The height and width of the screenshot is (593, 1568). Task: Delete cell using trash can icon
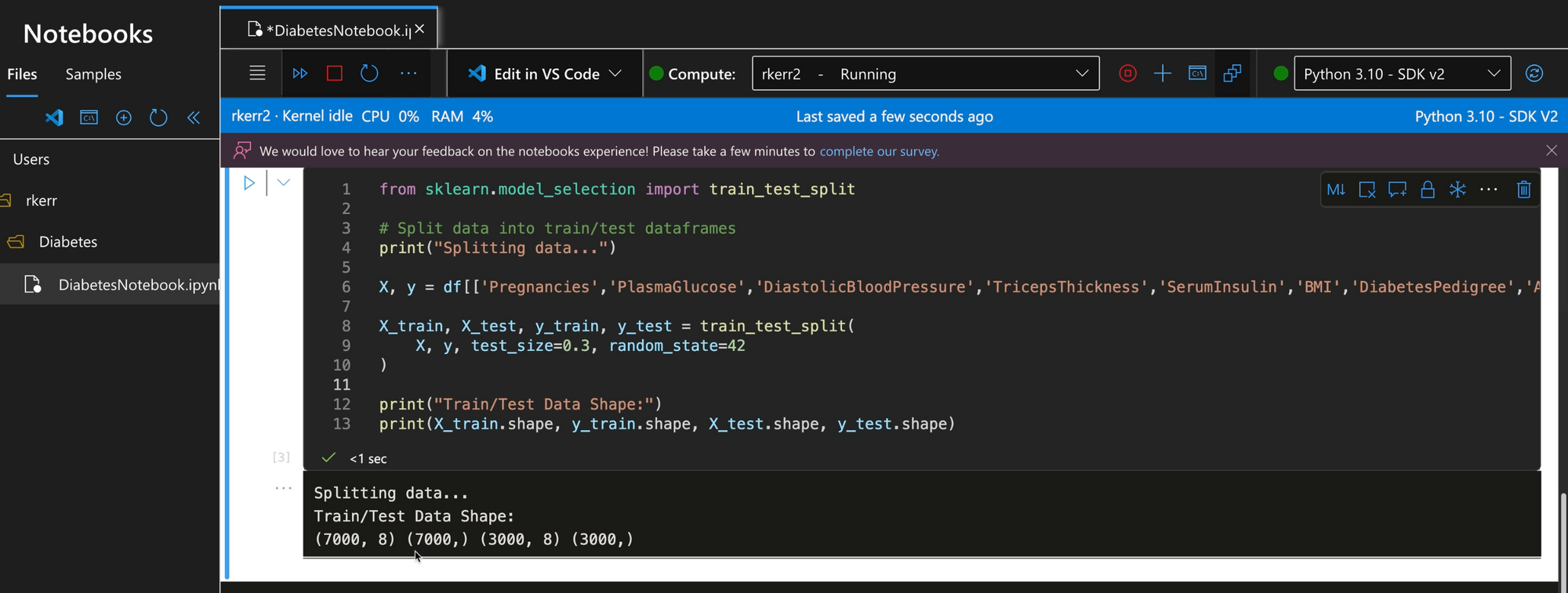1523,190
